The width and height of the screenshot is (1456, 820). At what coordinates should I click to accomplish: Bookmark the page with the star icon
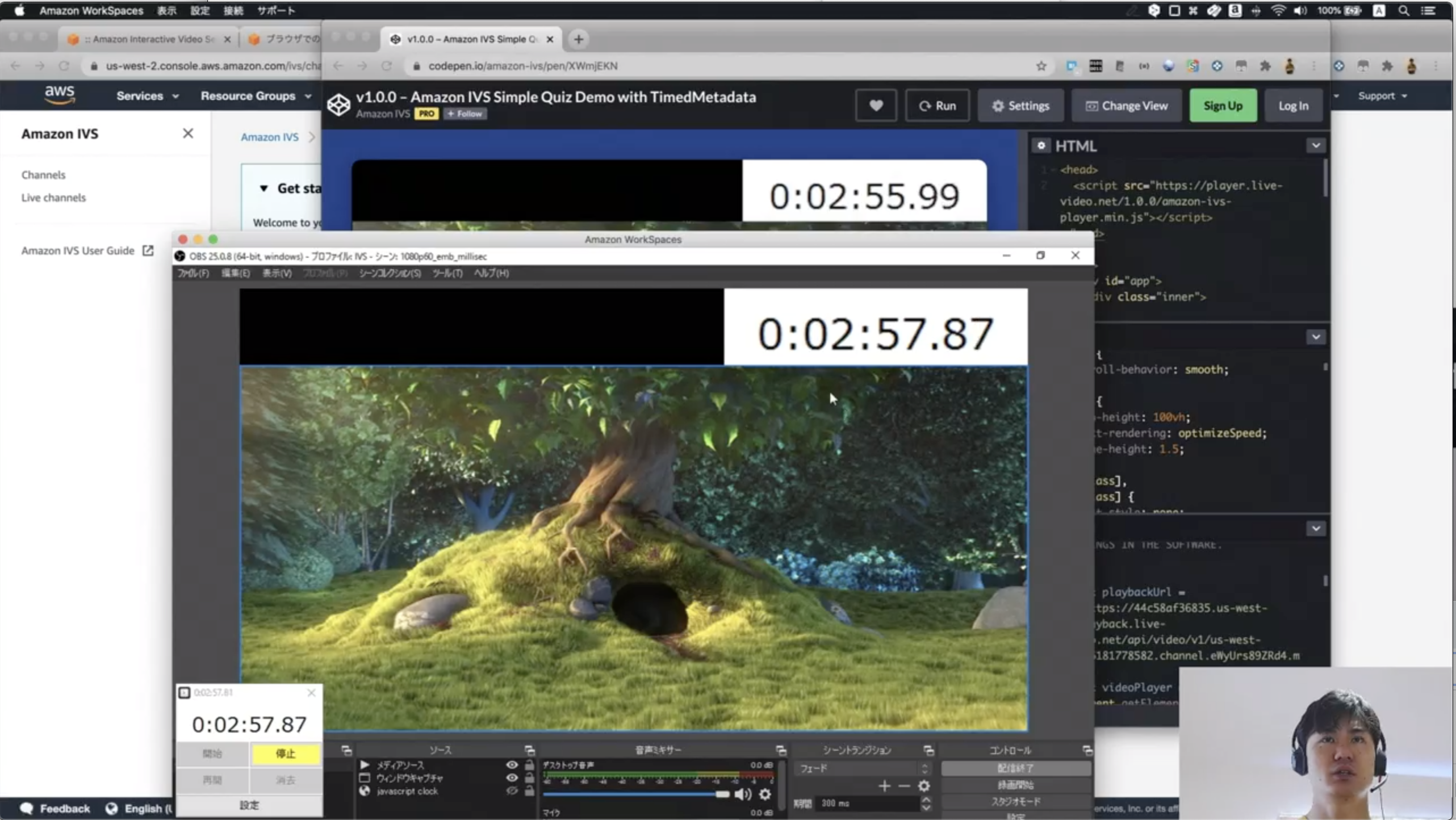click(x=1041, y=66)
